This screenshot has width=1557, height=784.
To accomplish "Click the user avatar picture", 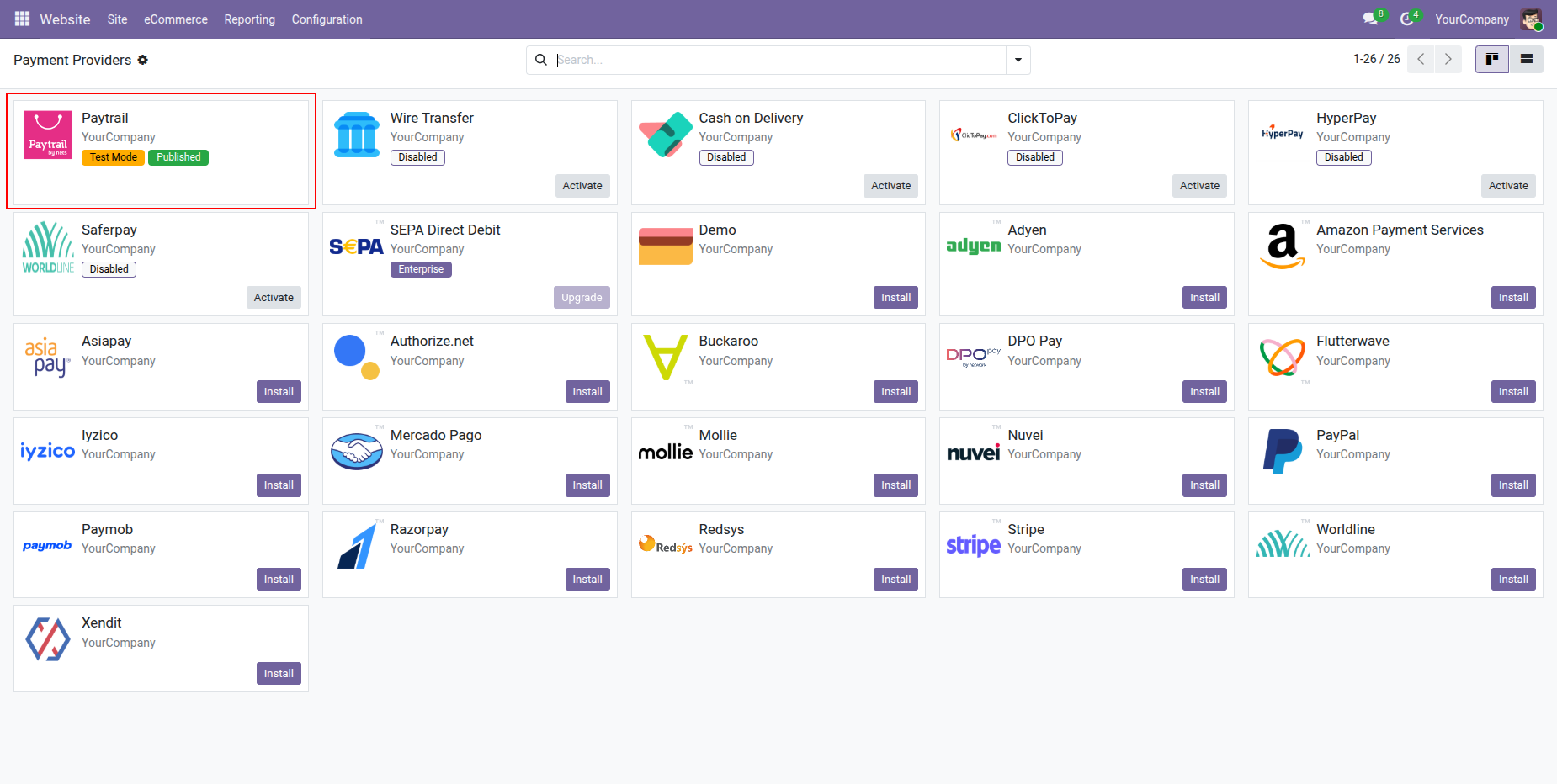I will coord(1531,19).
